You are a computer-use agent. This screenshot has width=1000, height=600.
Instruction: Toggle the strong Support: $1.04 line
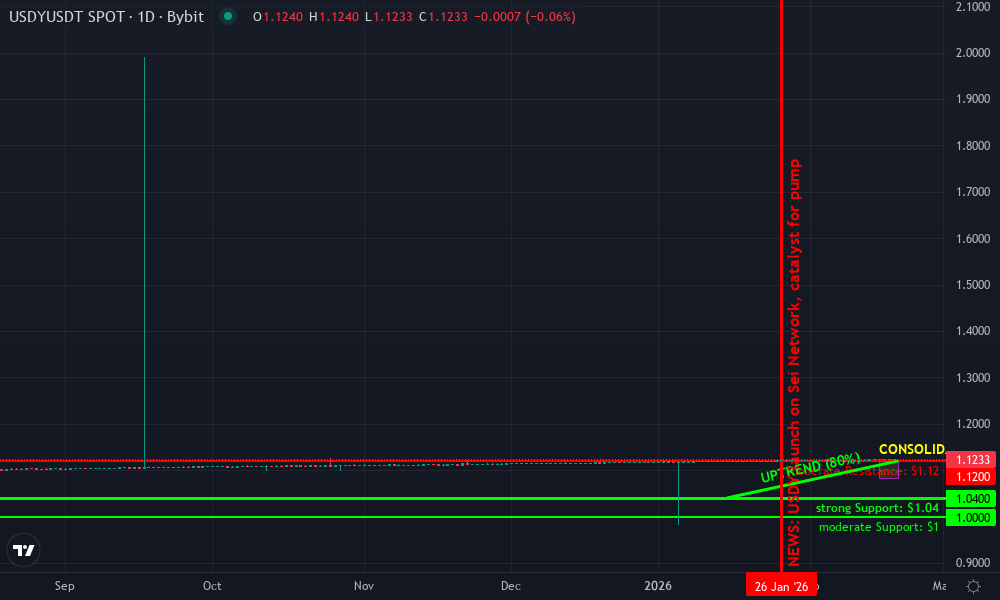878,508
